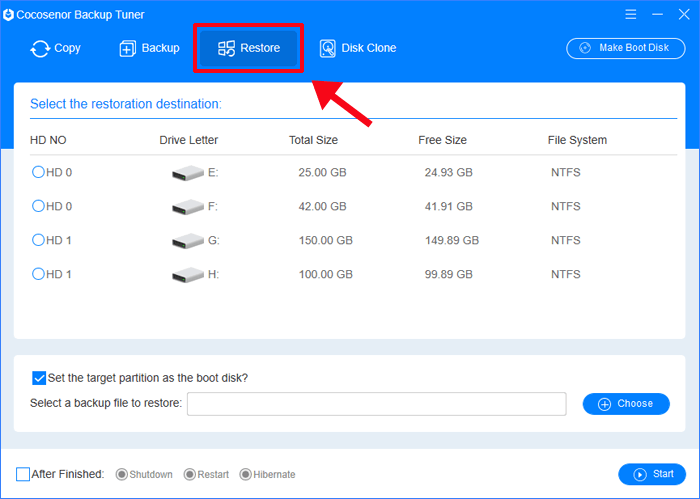Click the hamburger menu icon
Image resolution: width=700 pixels, height=499 pixels.
click(x=630, y=14)
